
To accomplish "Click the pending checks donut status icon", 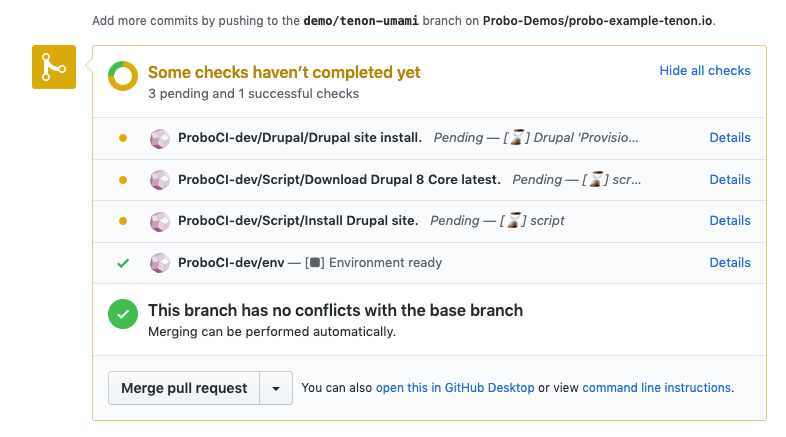I will [x=123, y=75].
